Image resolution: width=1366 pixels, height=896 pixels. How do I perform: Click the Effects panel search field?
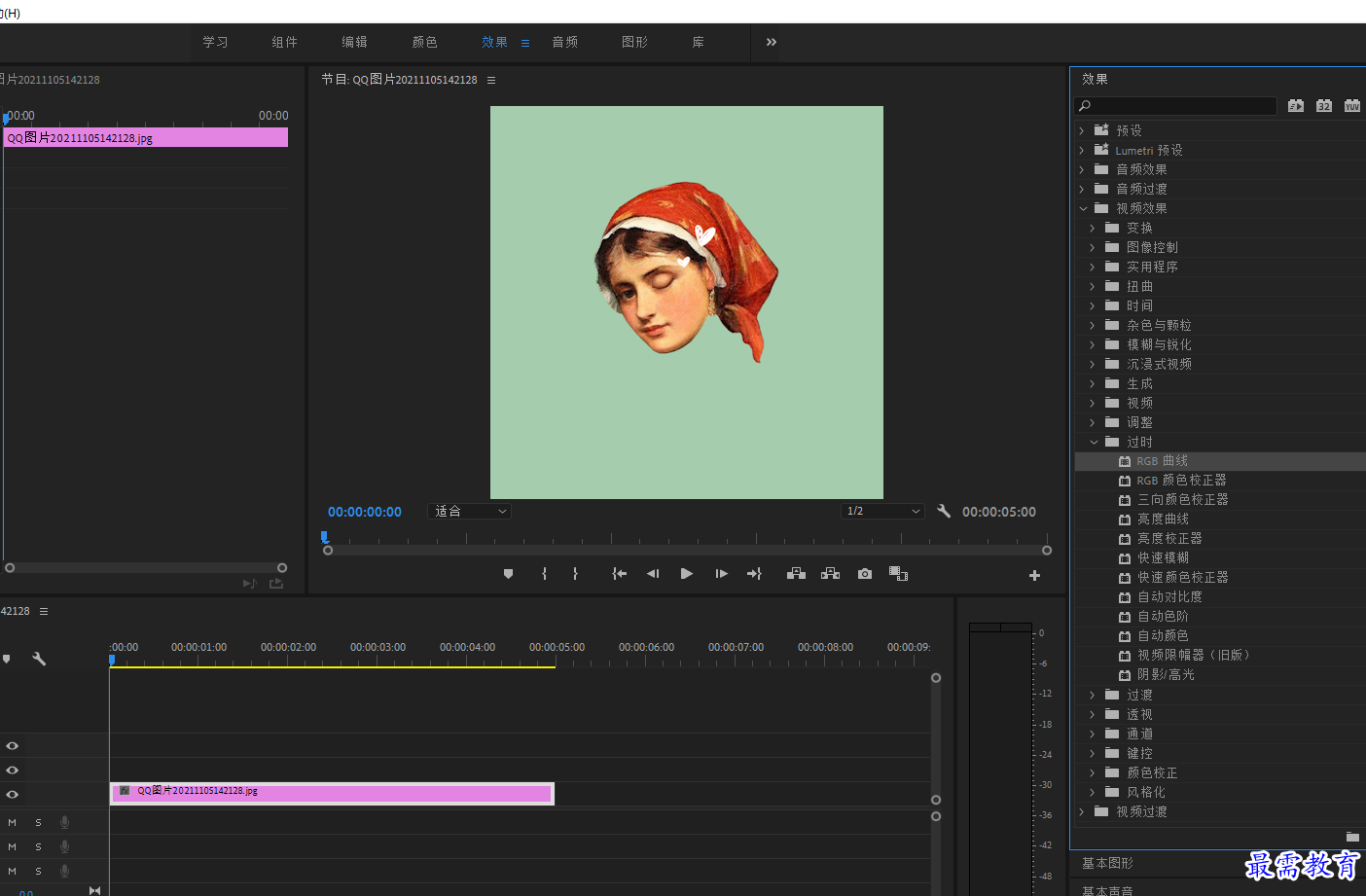pyautogui.click(x=1175, y=105)
